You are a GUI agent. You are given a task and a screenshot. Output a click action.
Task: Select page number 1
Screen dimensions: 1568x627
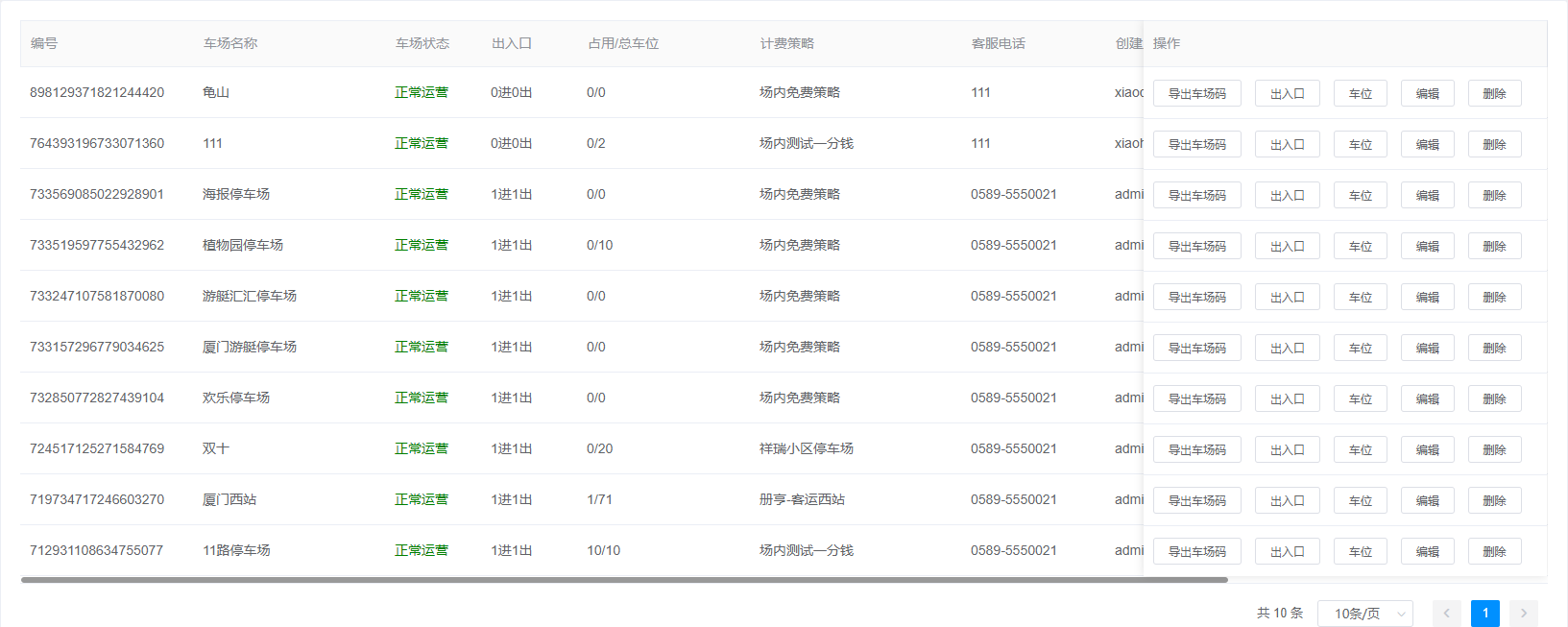[x=1484, y=614]
